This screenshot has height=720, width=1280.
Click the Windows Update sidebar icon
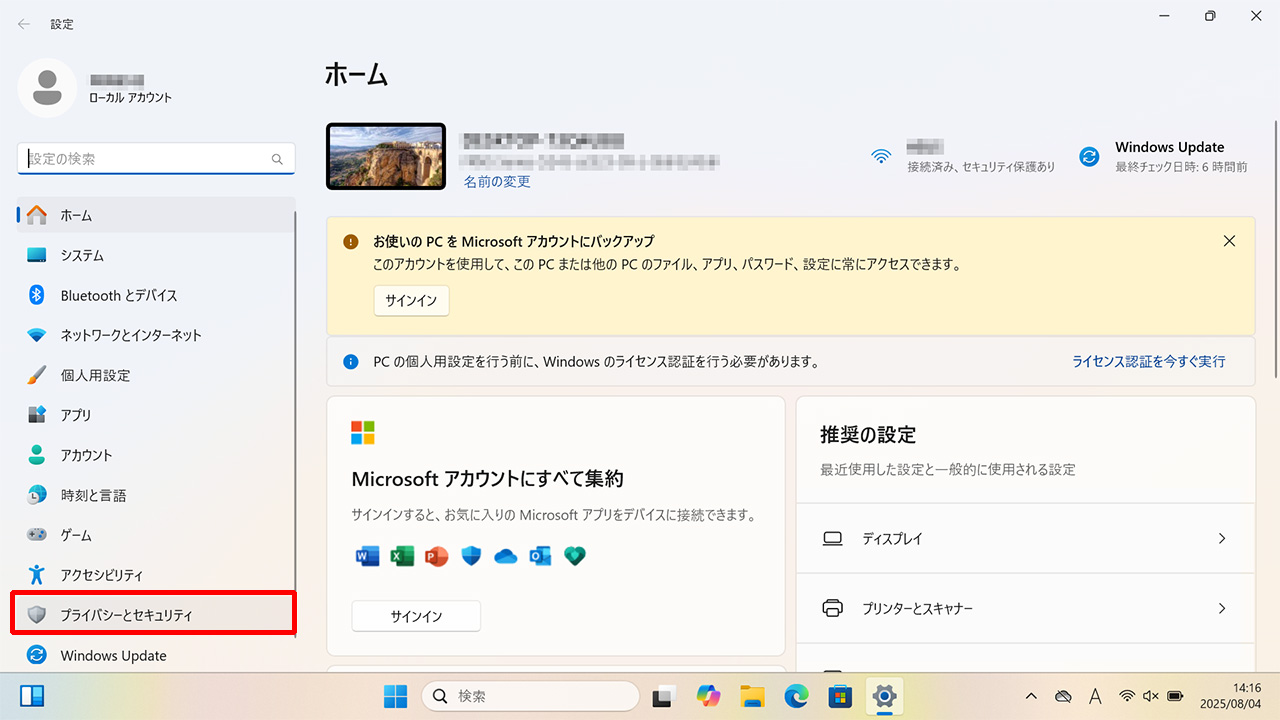pyautogui.click(x=37, y=655)
